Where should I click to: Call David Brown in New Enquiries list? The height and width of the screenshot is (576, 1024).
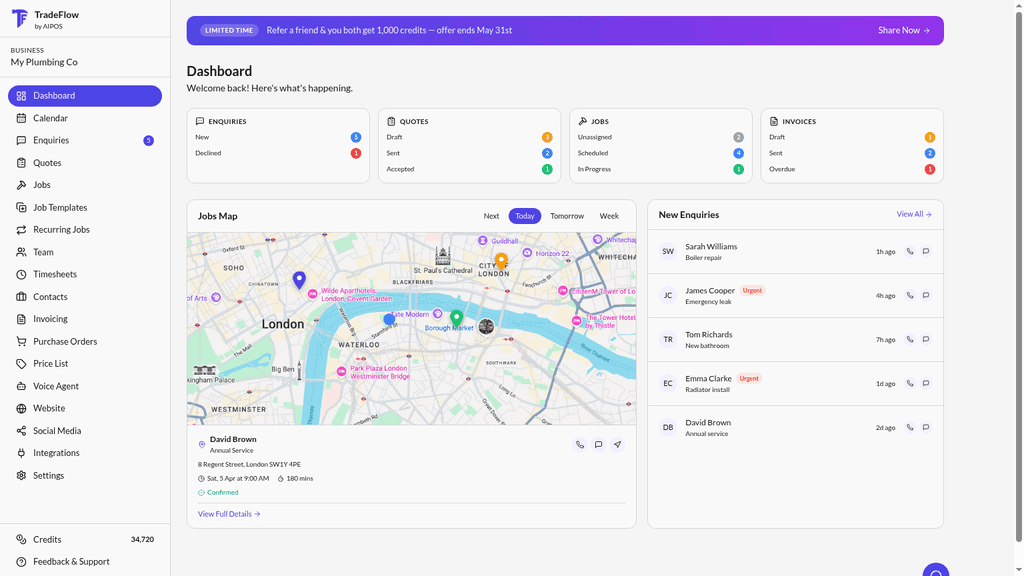(910, 428)
